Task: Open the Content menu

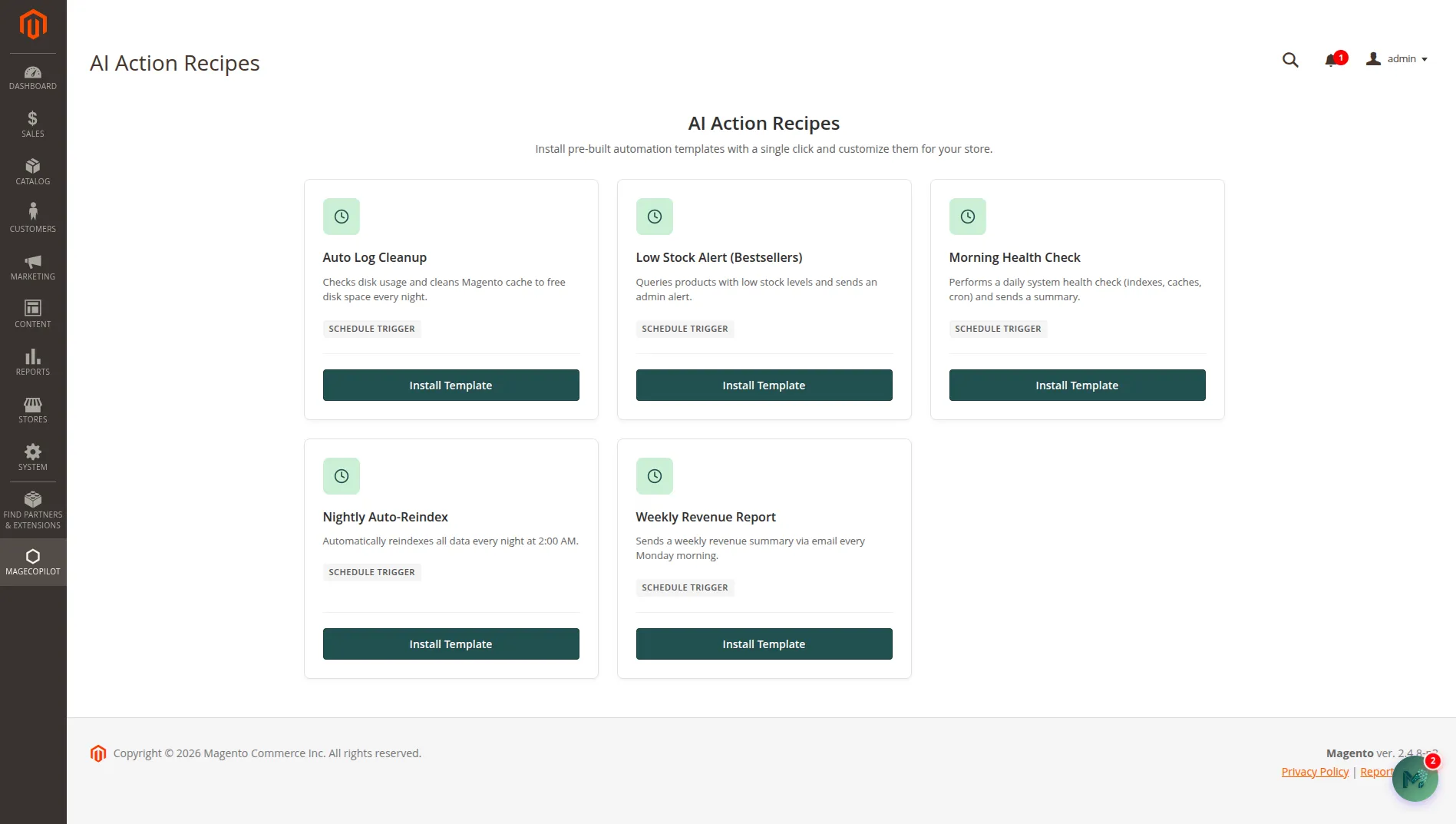Action: (x=33, y=315)
